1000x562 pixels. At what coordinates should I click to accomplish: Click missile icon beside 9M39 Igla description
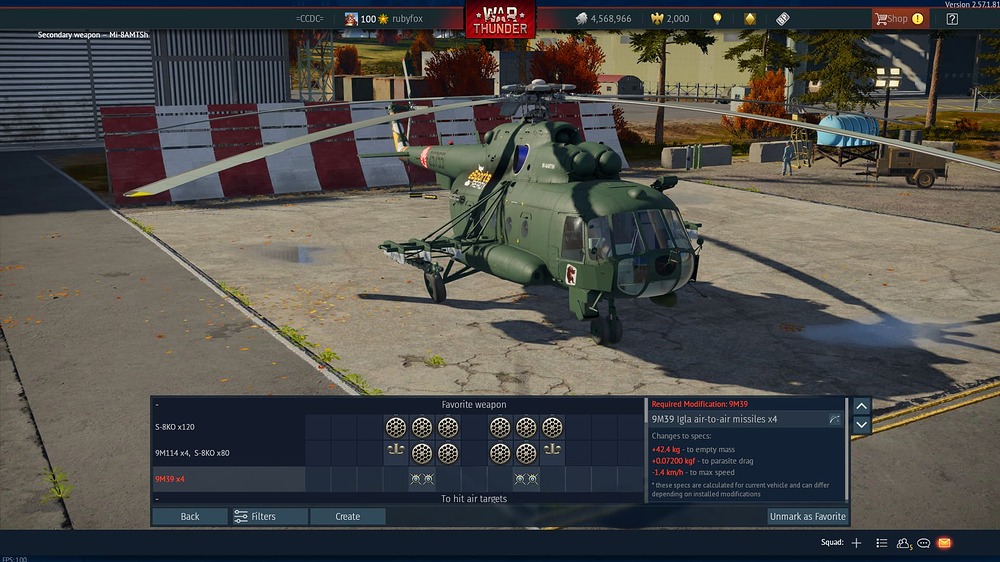[834, 419]
